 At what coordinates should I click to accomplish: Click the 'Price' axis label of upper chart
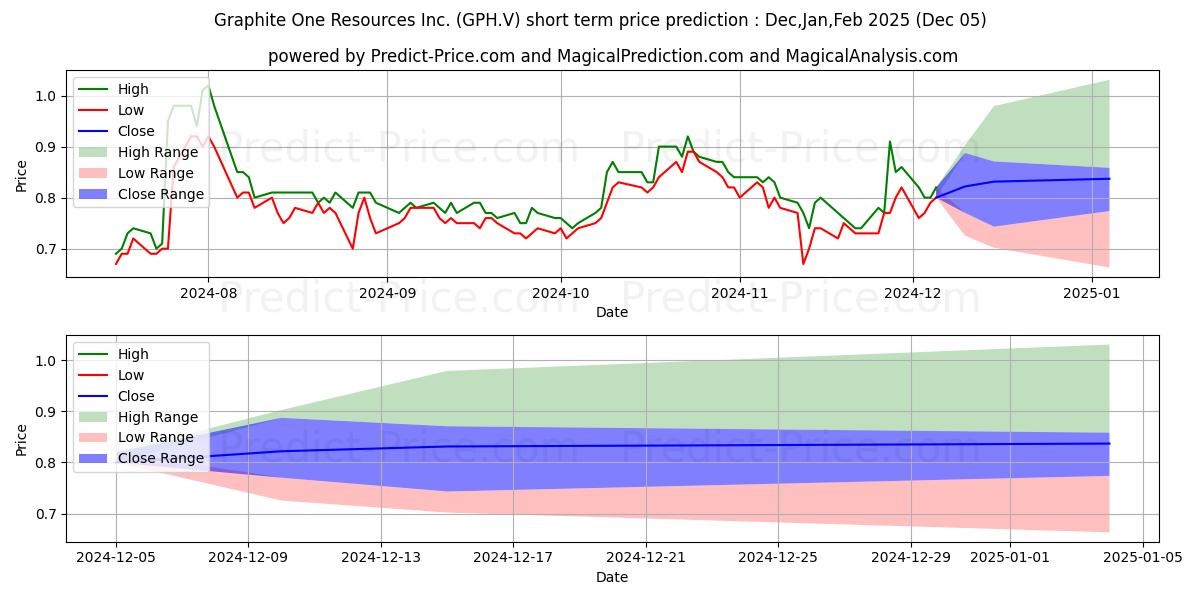coord(22,176)
